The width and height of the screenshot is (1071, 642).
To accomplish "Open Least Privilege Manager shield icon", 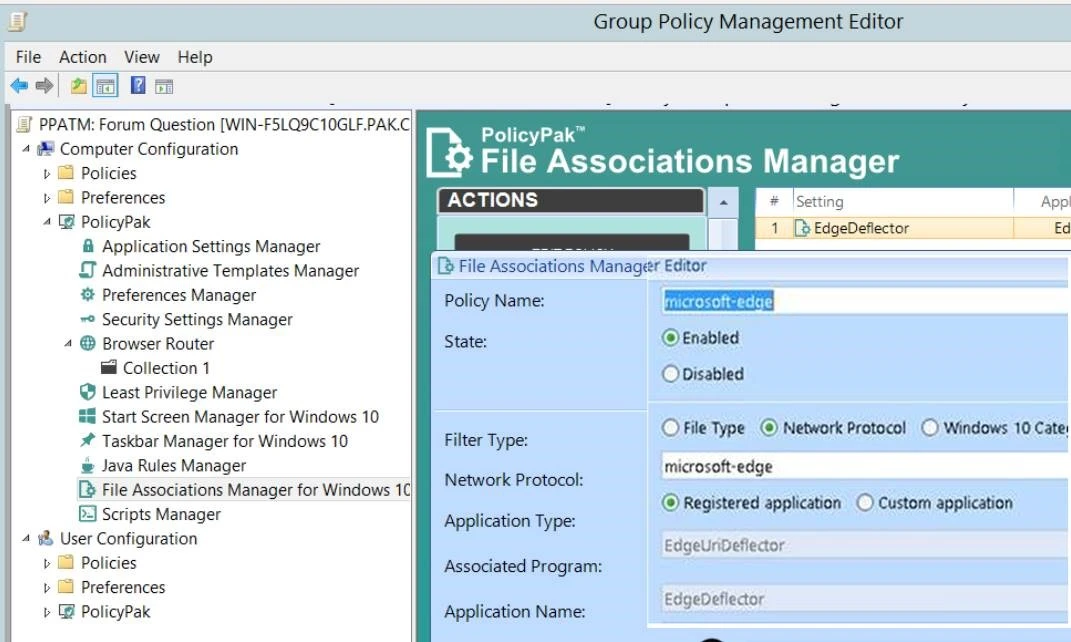I will click(x=86, y=393).
